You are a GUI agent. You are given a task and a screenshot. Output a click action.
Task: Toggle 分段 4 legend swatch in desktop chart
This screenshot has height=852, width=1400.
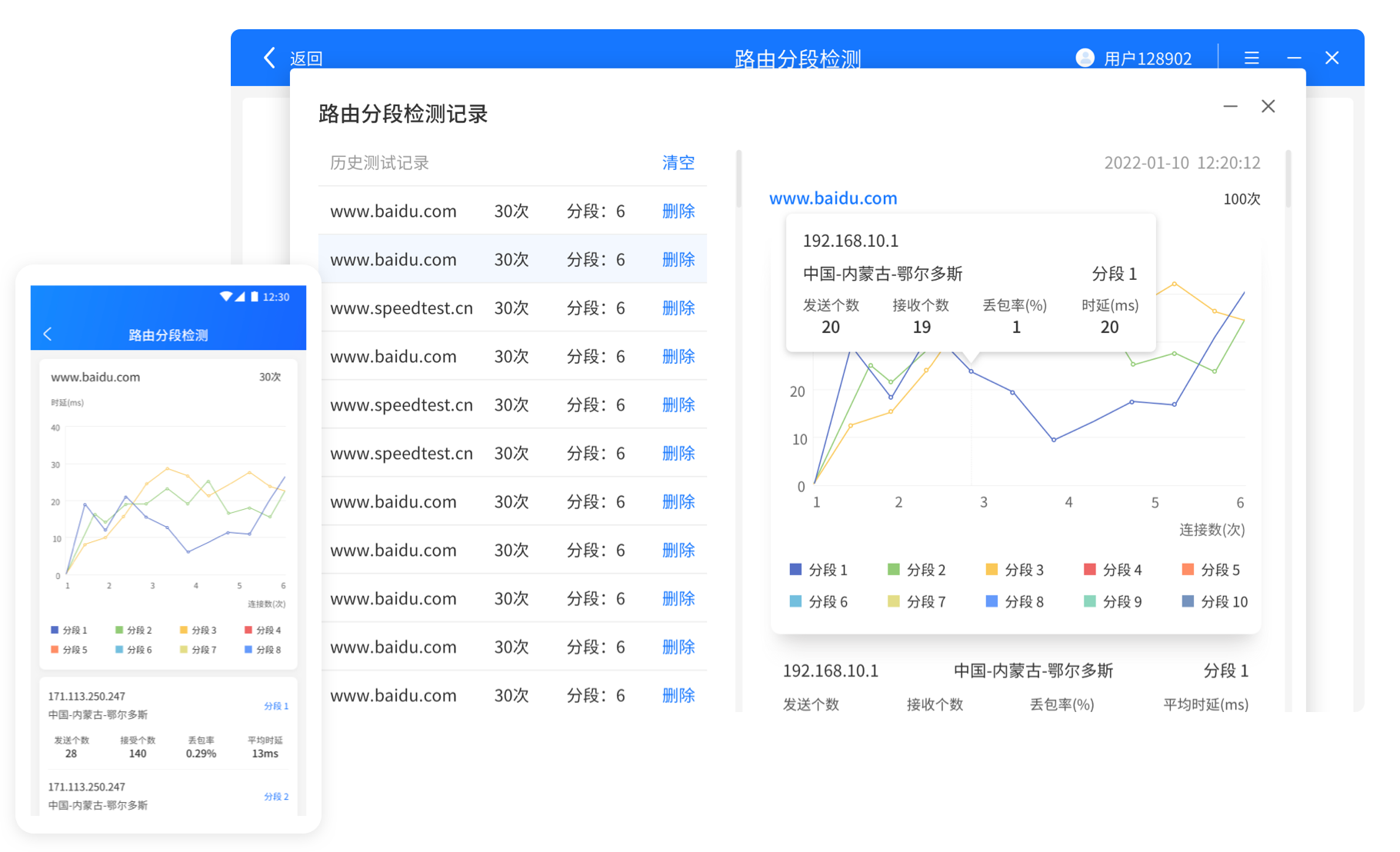pyautogui.click(x=1089, y=569)
